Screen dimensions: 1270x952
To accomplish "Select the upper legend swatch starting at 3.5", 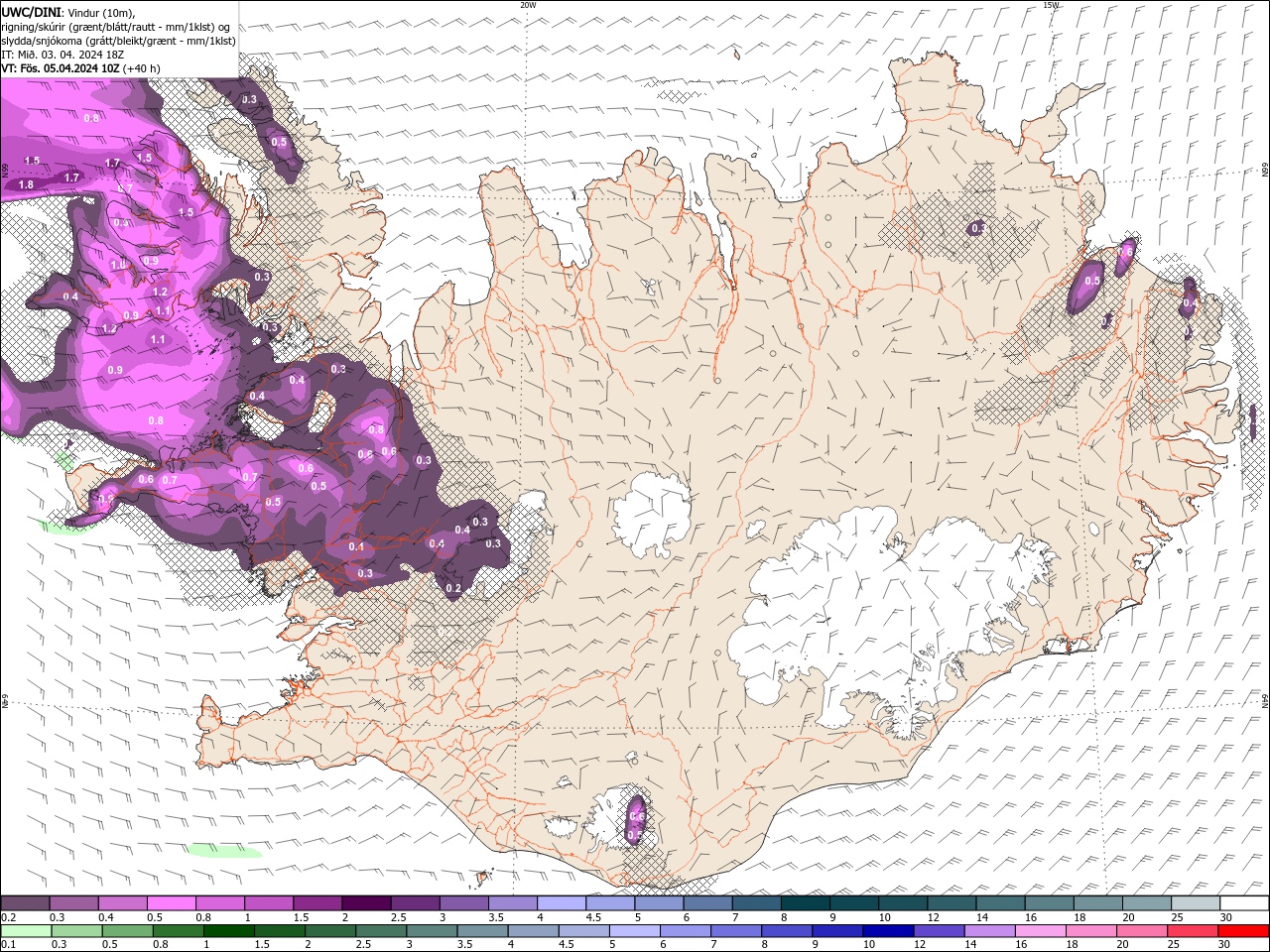I will point(513,903).
